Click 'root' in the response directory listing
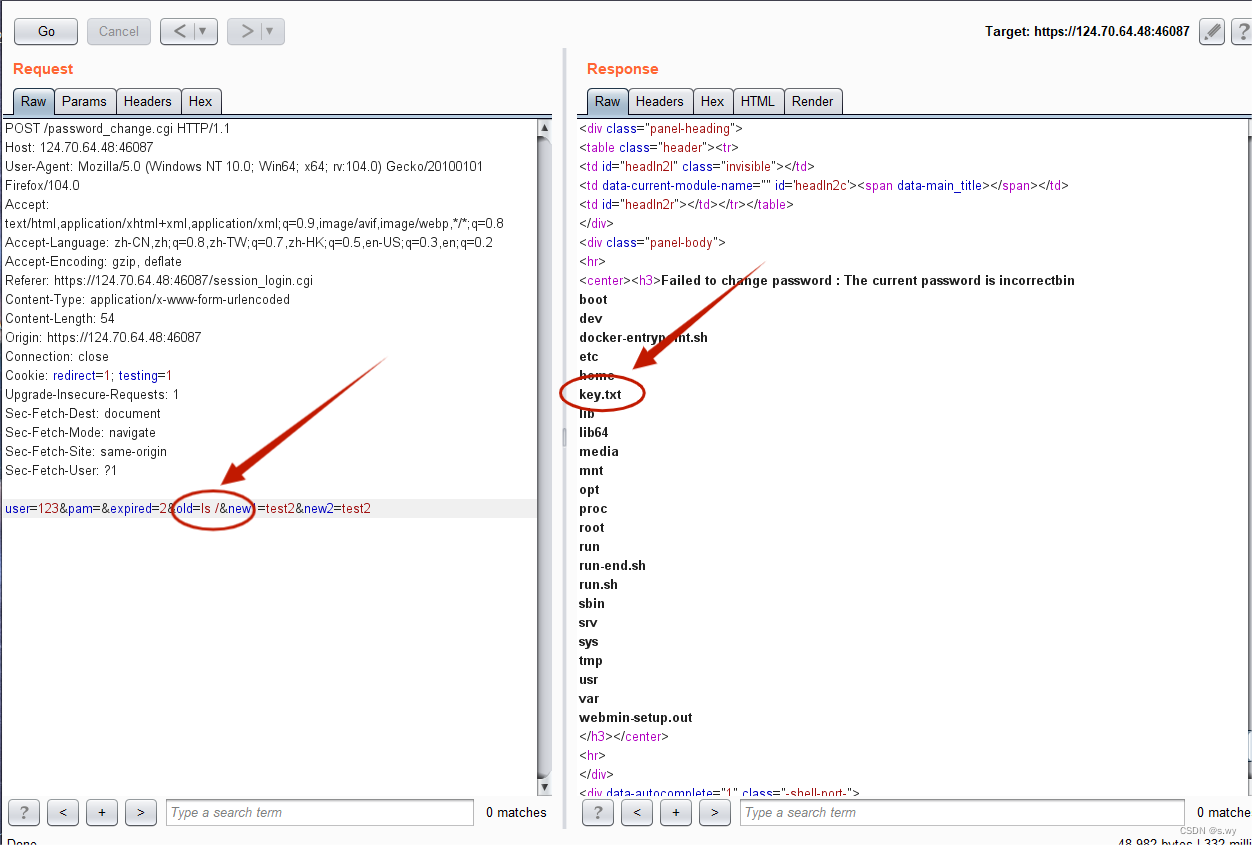Viewport: 1252px width, 845px height. [x=592, y=527]
